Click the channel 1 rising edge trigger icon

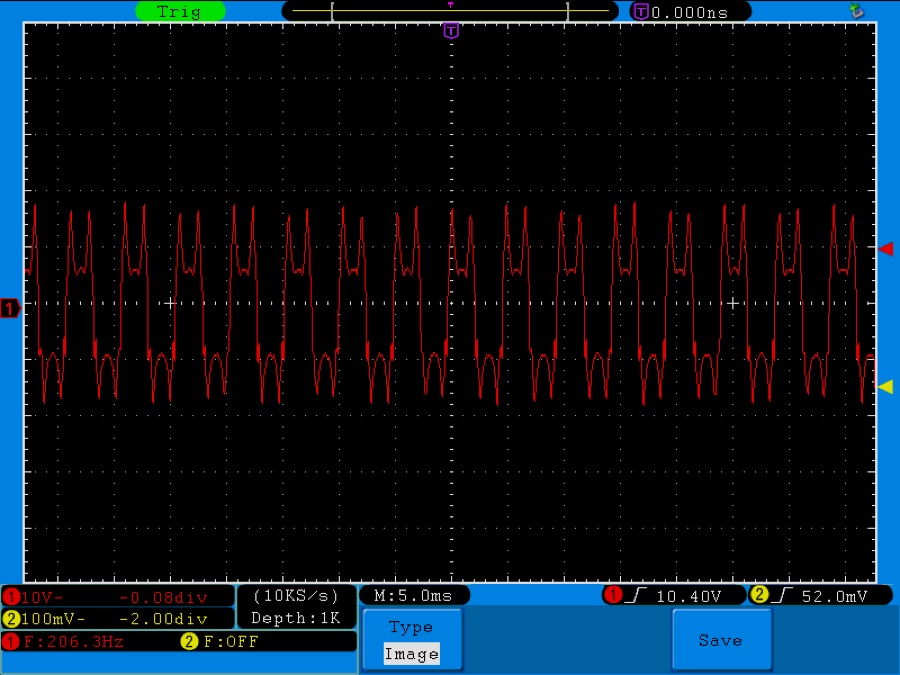point(635,595)
